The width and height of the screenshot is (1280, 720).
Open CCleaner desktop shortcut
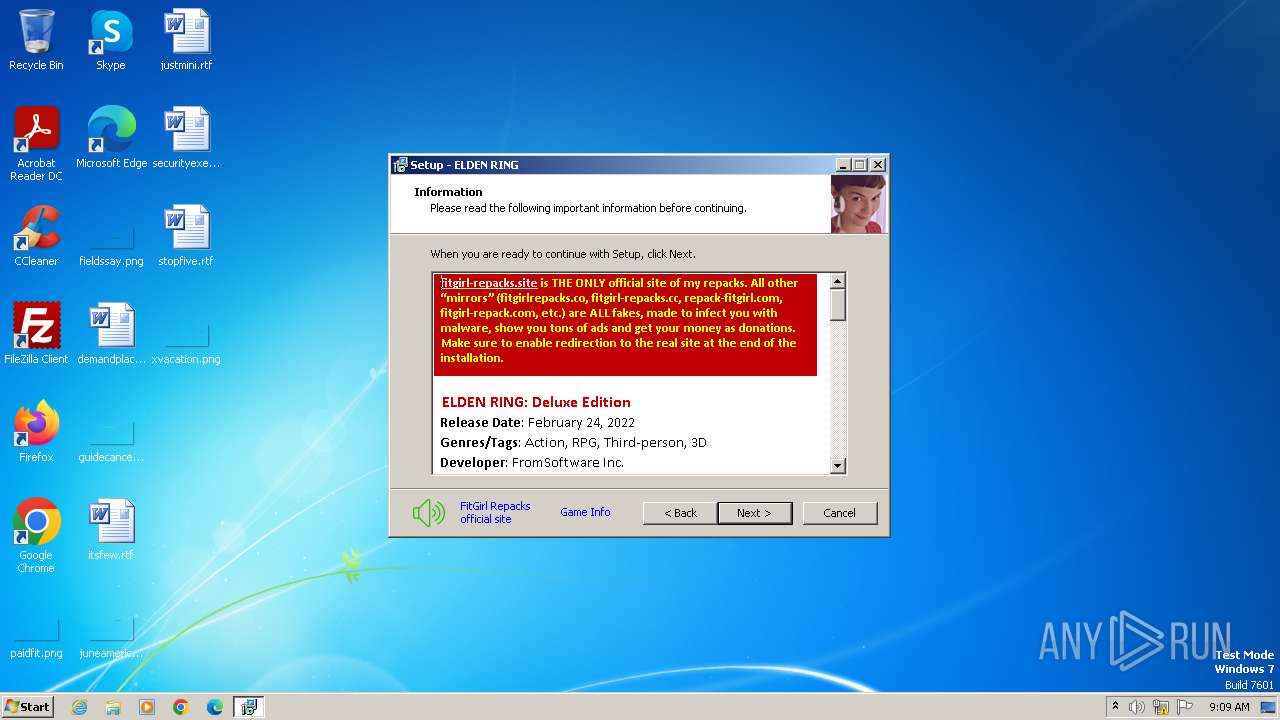(36, 236)
